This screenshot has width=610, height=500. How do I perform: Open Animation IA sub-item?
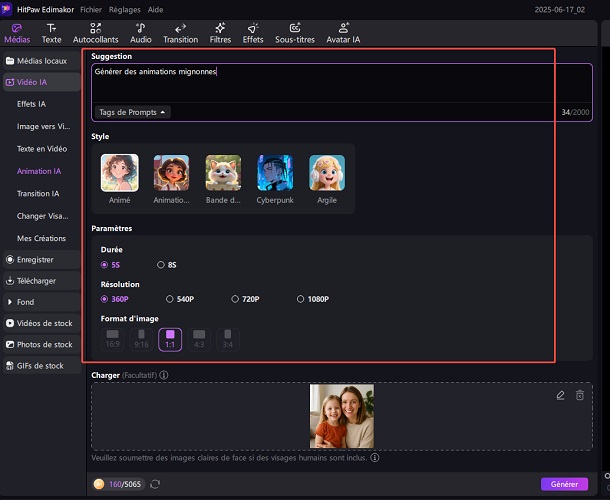click(39, 171)
